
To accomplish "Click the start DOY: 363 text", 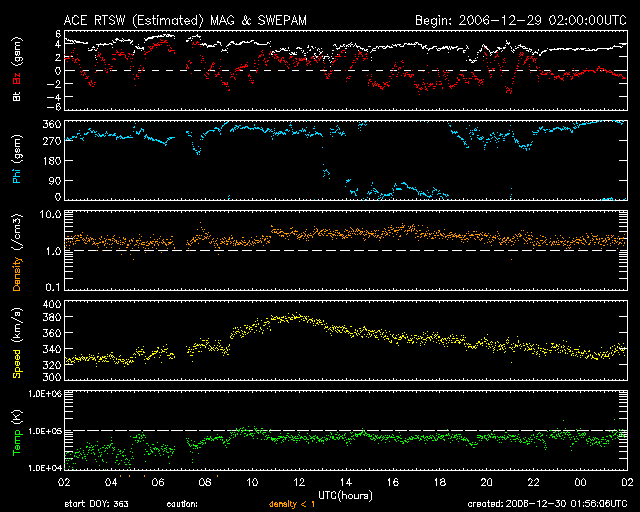I will pyautogui.click(x=96, y=504).
